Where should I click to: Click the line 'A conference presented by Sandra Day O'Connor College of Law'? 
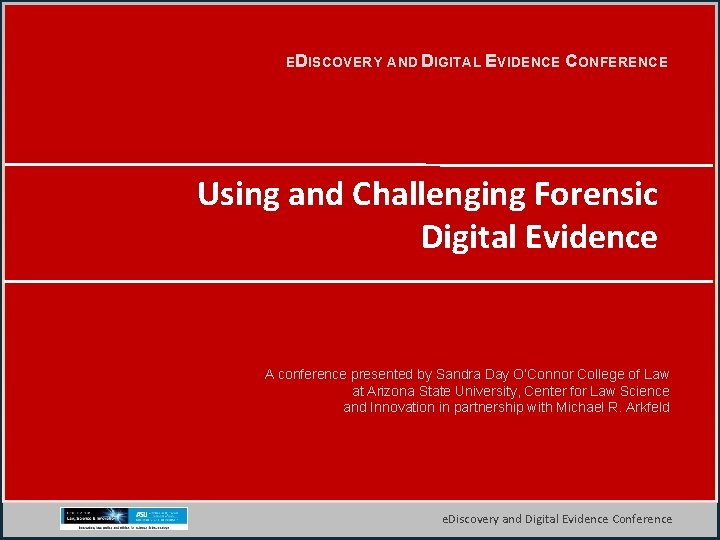[x=467, y=375]
